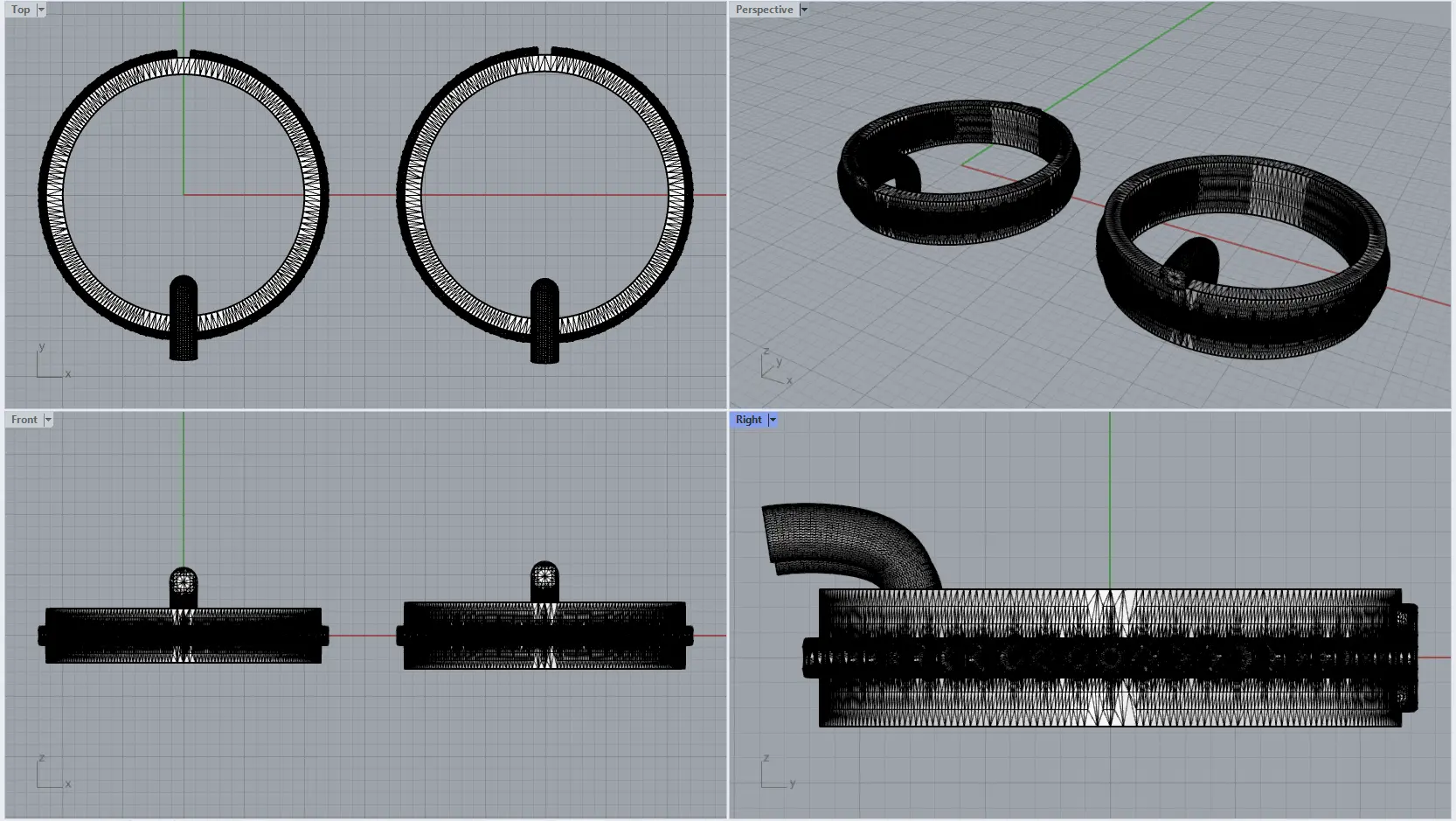Image resolution: width=1456 pixels, height=821 pixels.
Task: Click the highlighted Right viewport title
Action: coord(748,420)
